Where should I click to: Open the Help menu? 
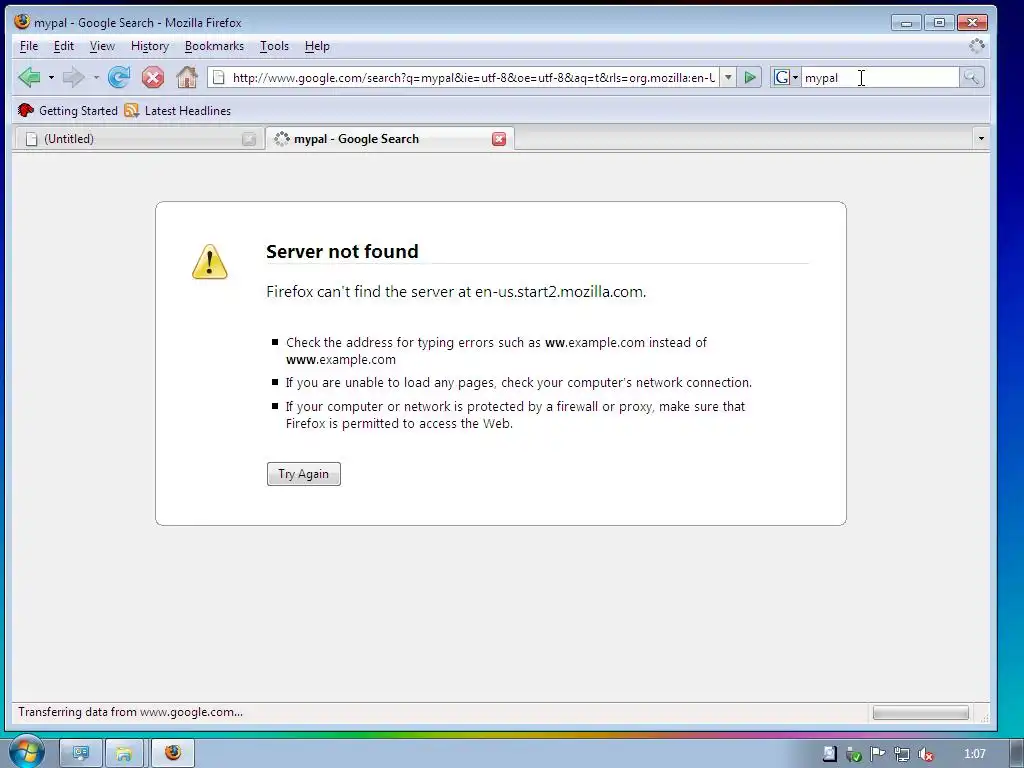317,46
